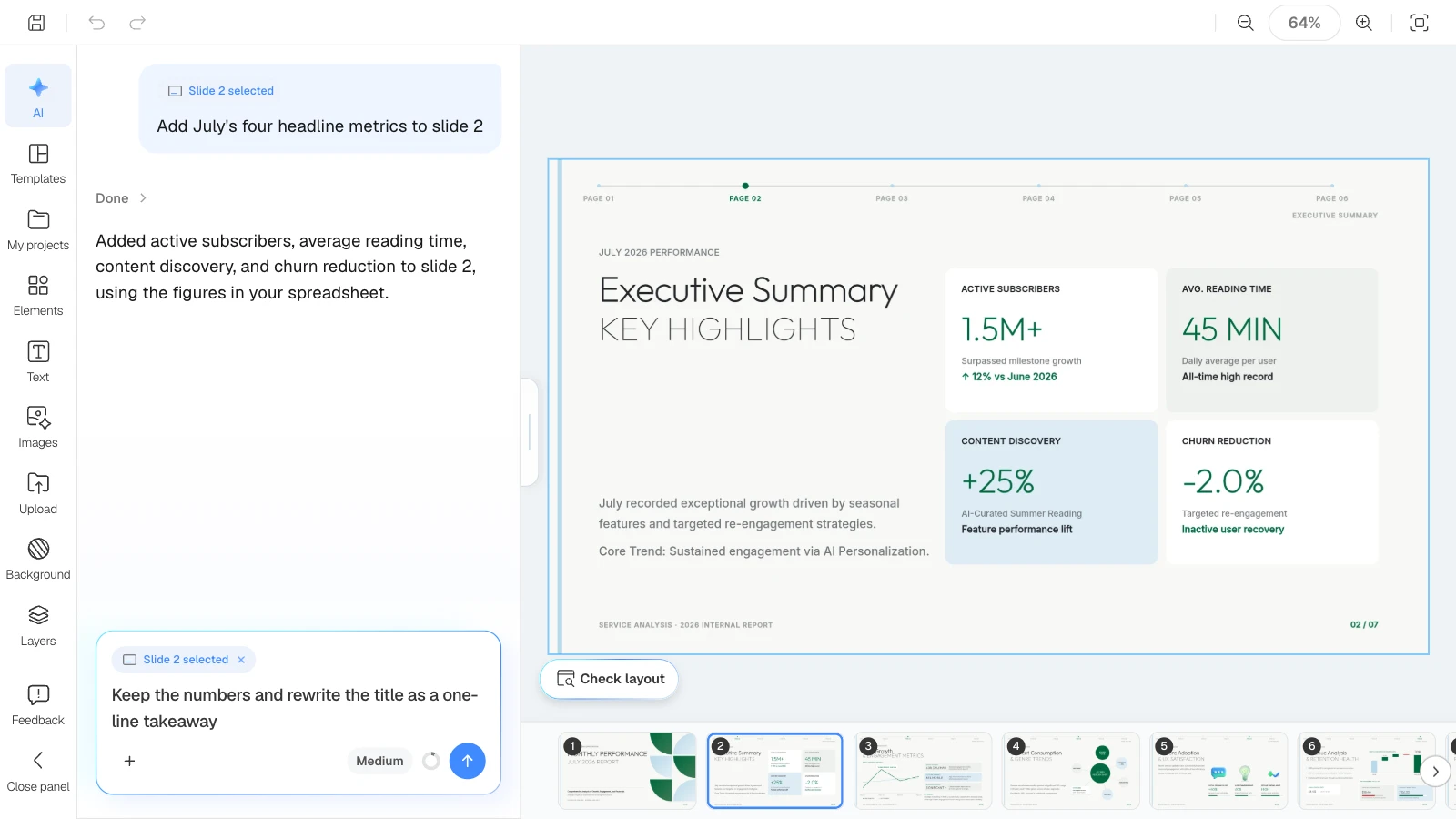Select the 1.5M+ subscribers figure
1456x819 pixels.
1002,329
